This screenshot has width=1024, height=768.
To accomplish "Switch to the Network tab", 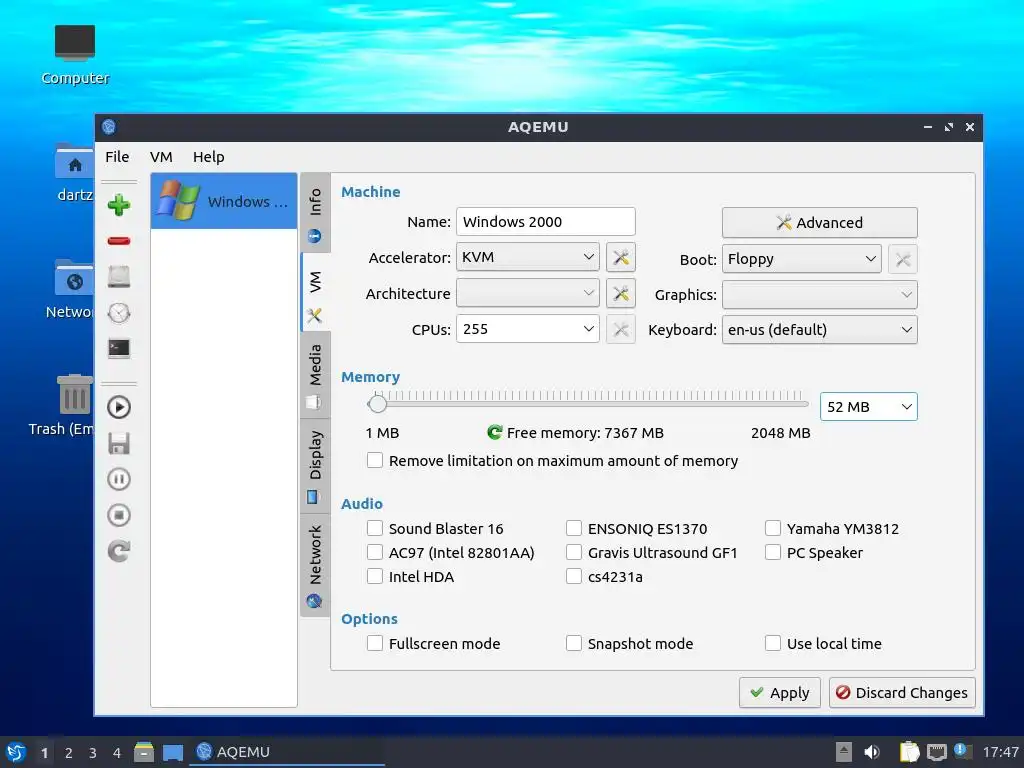I will point(315,566).
